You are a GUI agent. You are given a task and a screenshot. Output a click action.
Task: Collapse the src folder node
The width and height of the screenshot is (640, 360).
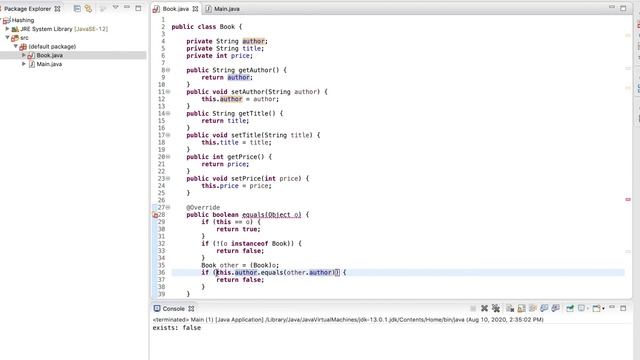[x=7, y=38]
